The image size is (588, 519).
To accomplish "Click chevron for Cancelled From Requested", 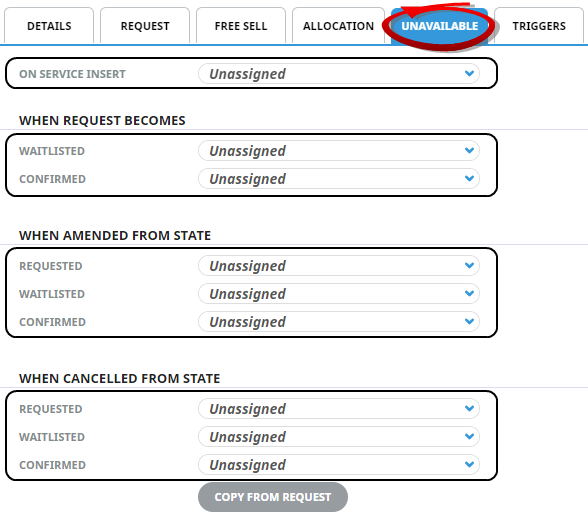I will click(469, 408).
